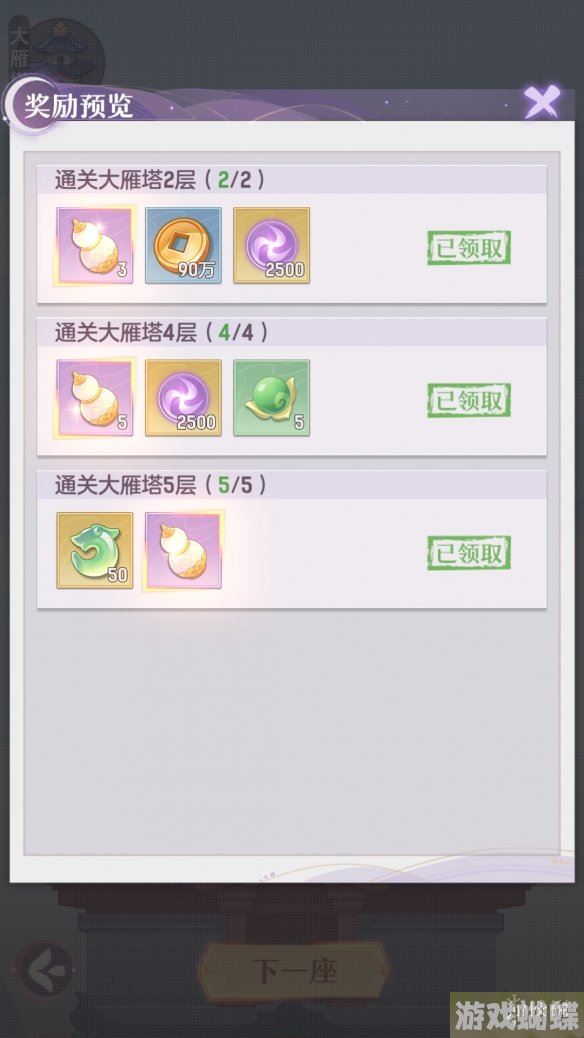Tap the green pearl reward with quantity 5
The height and width of the screenshot is (1038, 584).
[271, 398]
